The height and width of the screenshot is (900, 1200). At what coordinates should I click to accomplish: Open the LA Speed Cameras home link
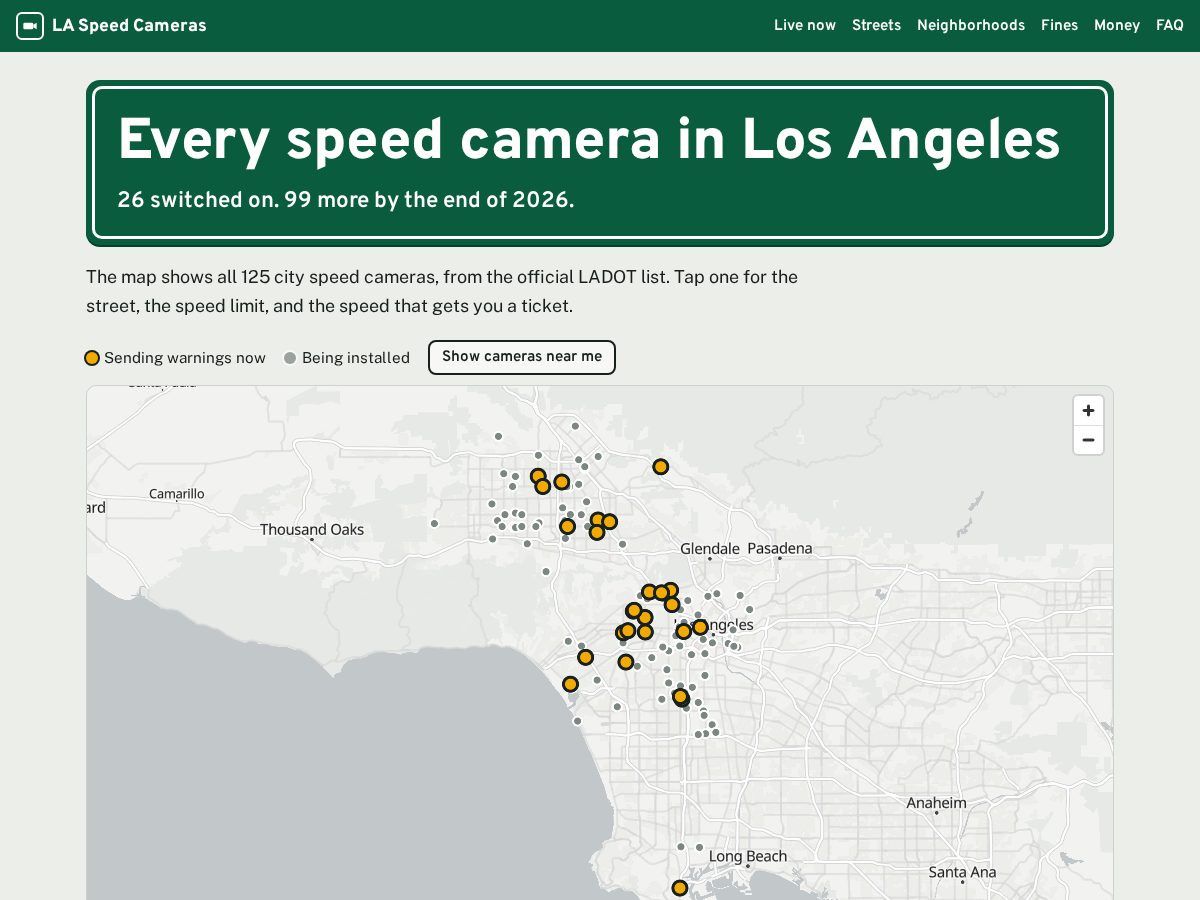pyautogui.click(x=111, y=26)
